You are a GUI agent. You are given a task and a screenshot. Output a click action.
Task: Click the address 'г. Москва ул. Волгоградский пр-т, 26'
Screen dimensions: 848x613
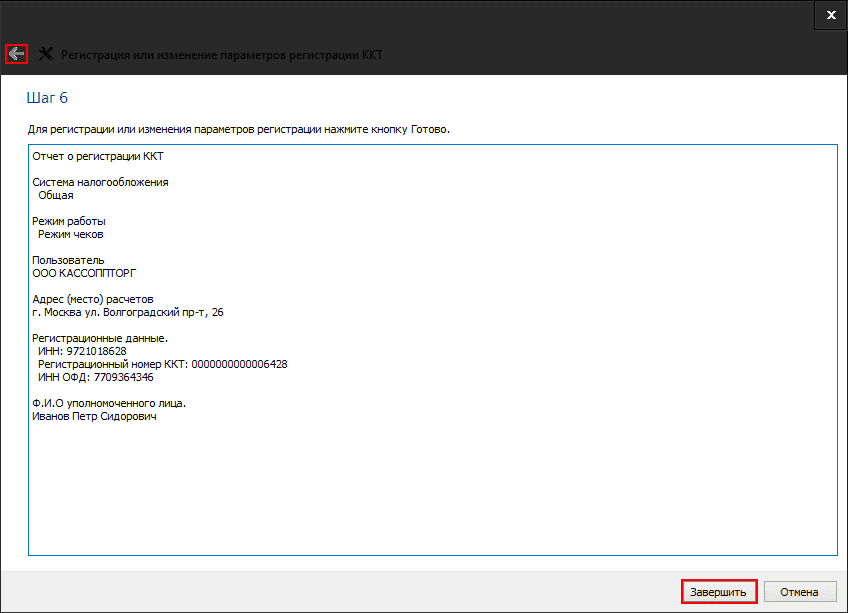tap(128, 312)
